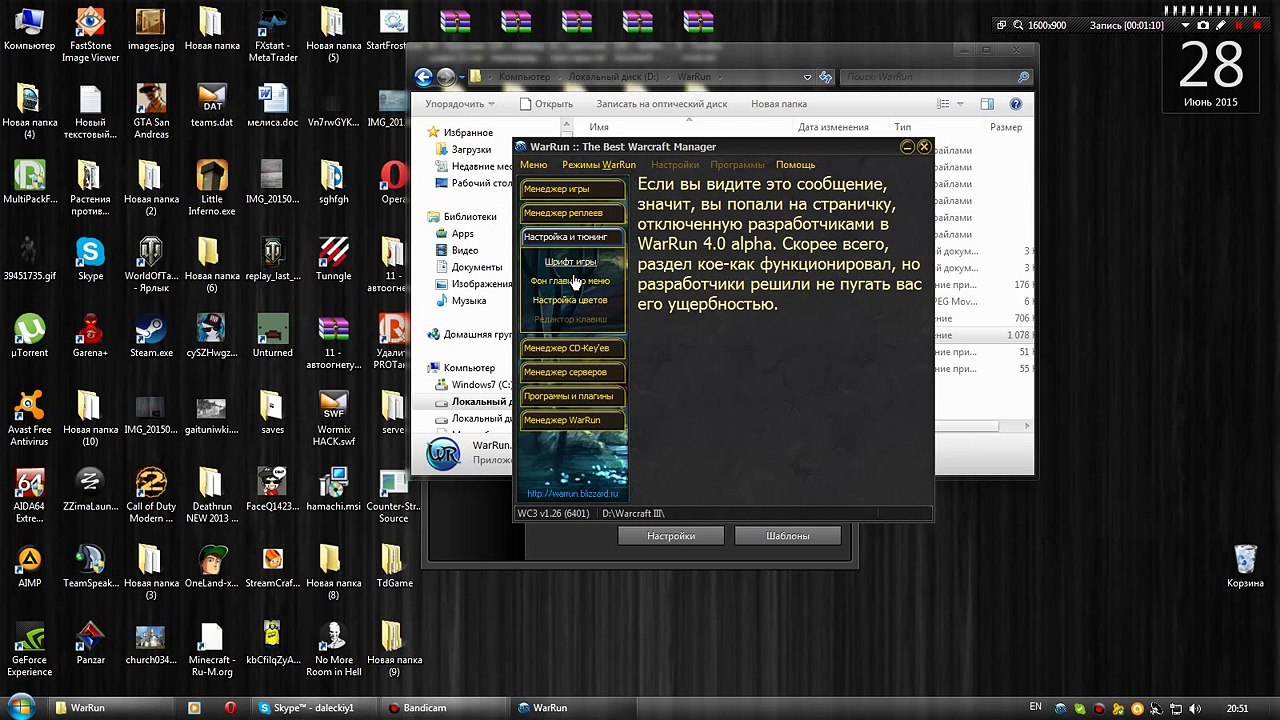Open the warrun.blizzard.ru link

572,494
